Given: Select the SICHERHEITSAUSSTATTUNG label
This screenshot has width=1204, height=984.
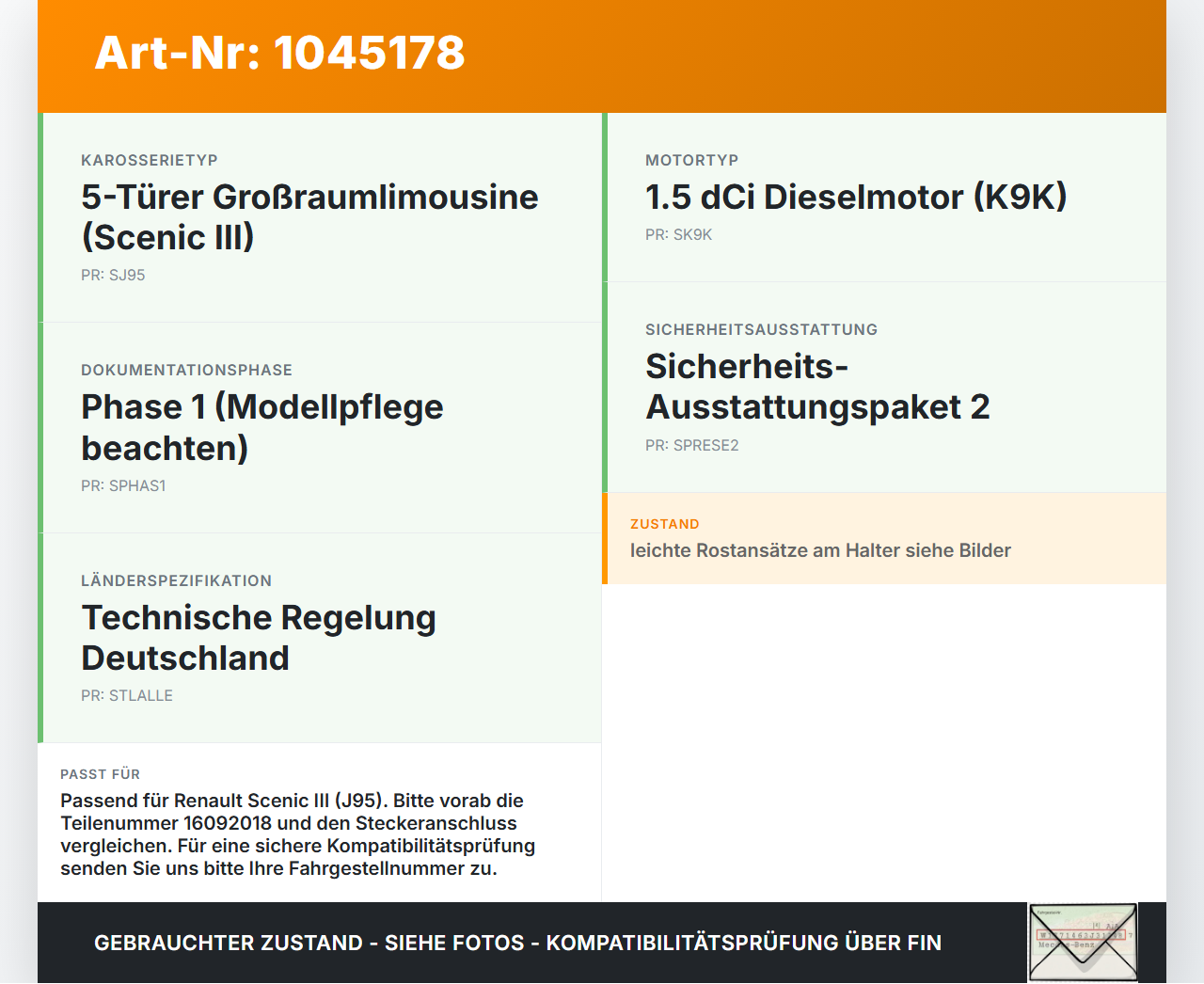Looking at the screenshot, I should point(761,329).
